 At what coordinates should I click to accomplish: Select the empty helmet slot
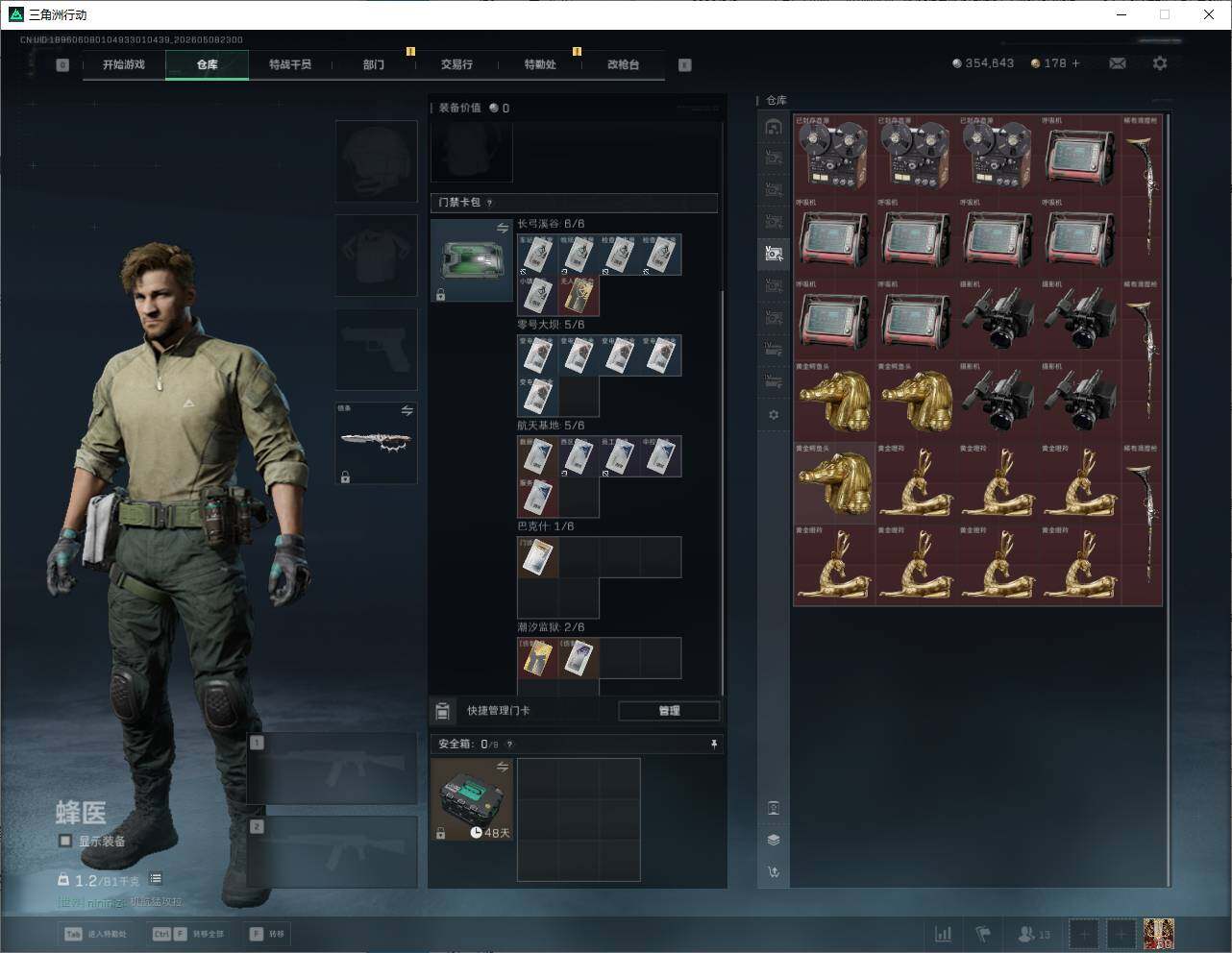click(x=376, y=160)
